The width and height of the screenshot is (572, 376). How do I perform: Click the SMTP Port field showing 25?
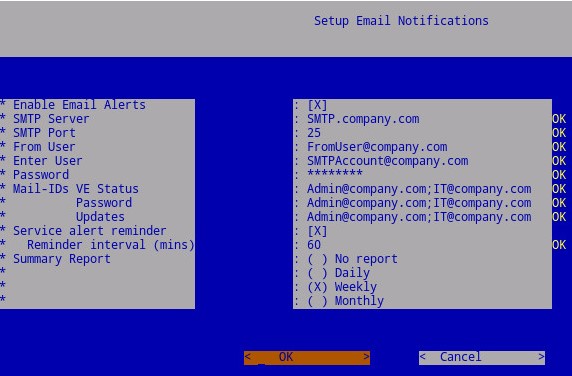314,133
